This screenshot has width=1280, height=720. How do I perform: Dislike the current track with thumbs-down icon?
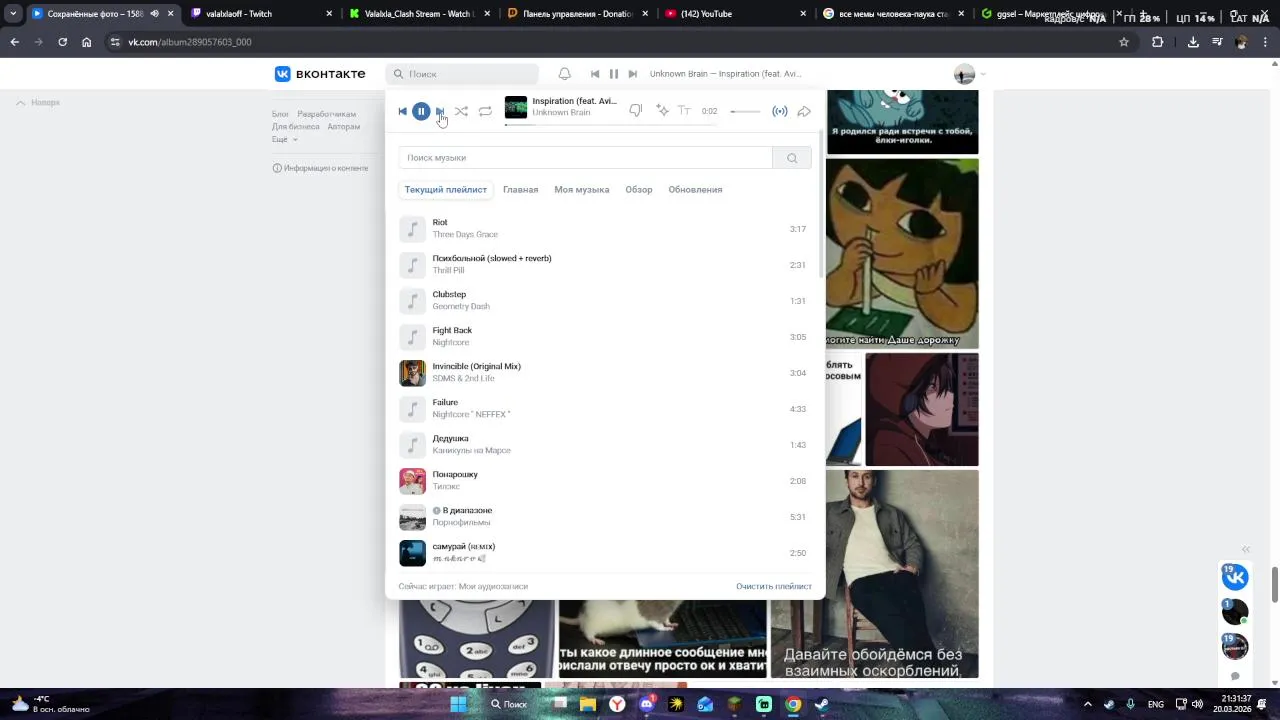pyautogui.click(x=635, y=111)
